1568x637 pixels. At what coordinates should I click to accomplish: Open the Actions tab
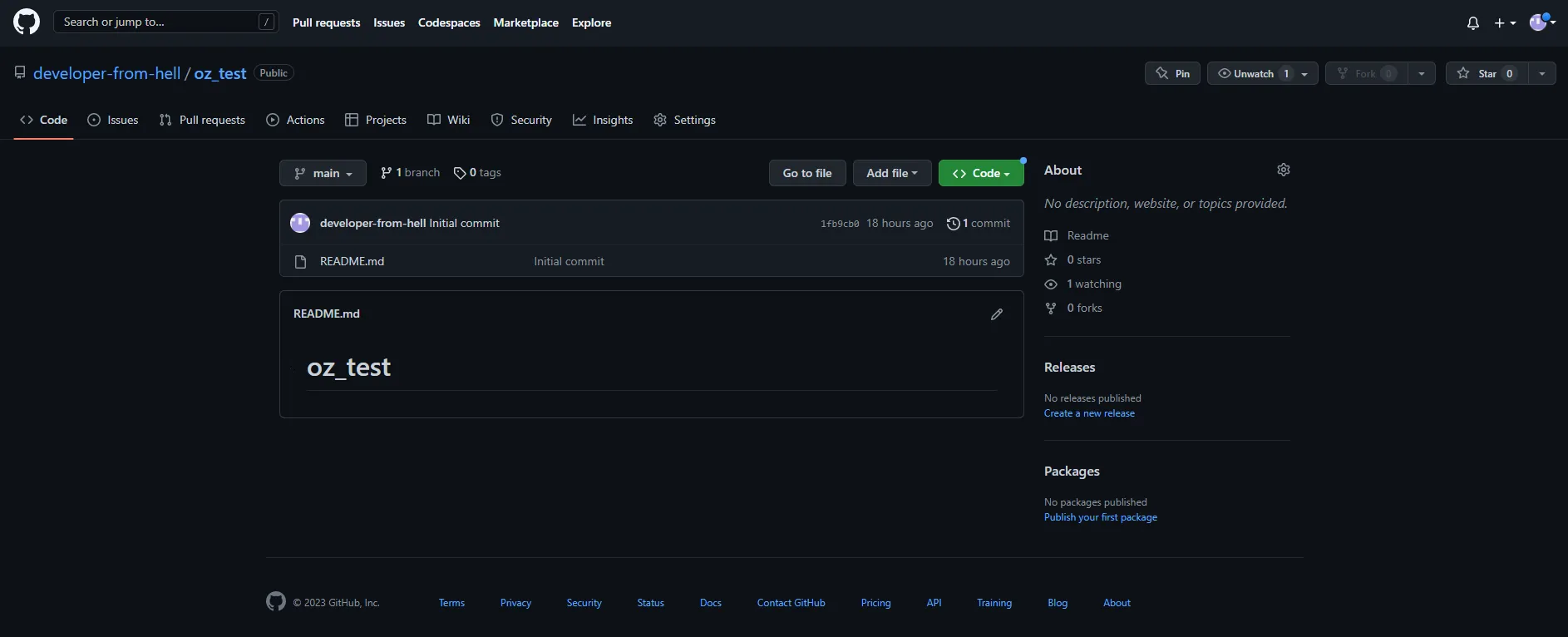pos(295,120)
